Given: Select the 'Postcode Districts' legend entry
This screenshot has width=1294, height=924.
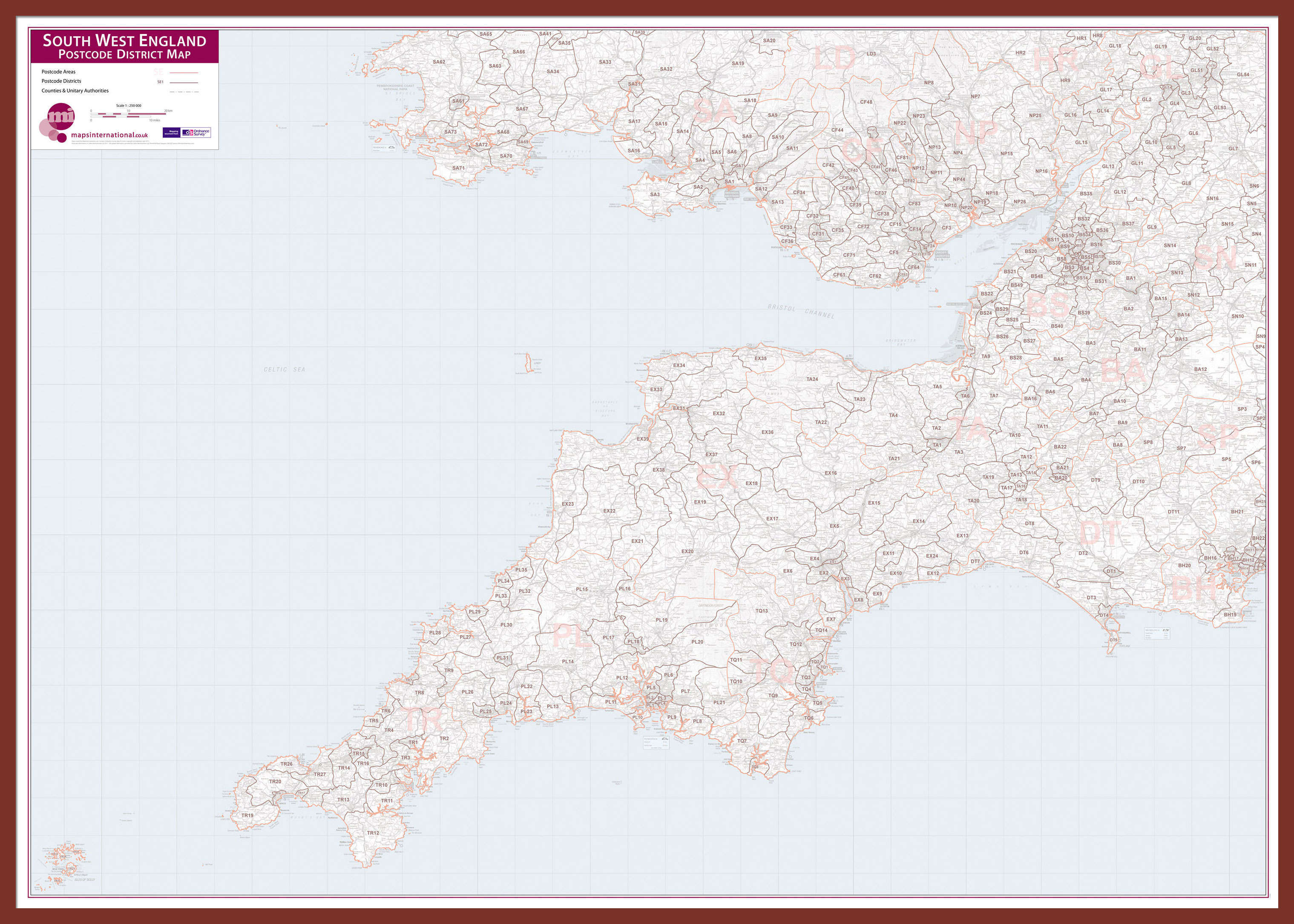Looking at the screenshot, I should [x=61, y=81].
